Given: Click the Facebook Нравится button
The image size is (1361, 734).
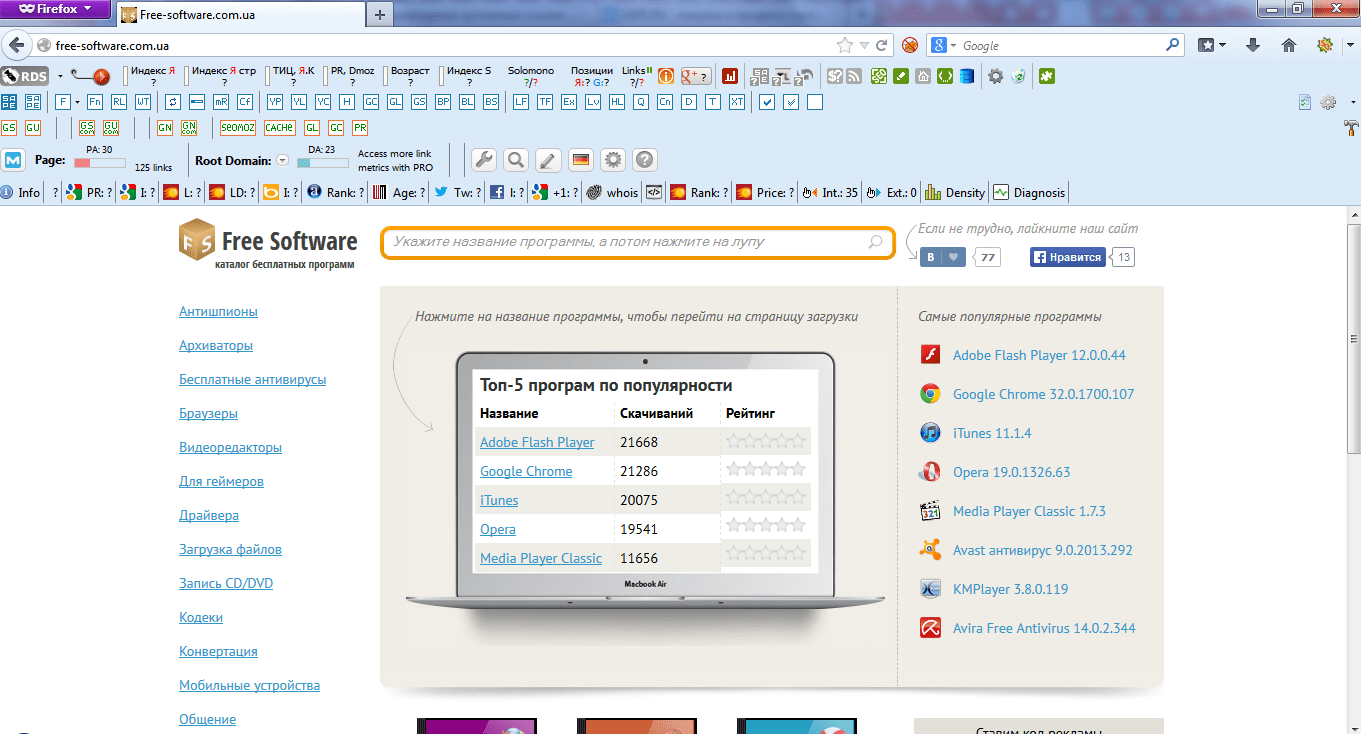Looking at the screenshot, I should click(x=1069, y=257).
